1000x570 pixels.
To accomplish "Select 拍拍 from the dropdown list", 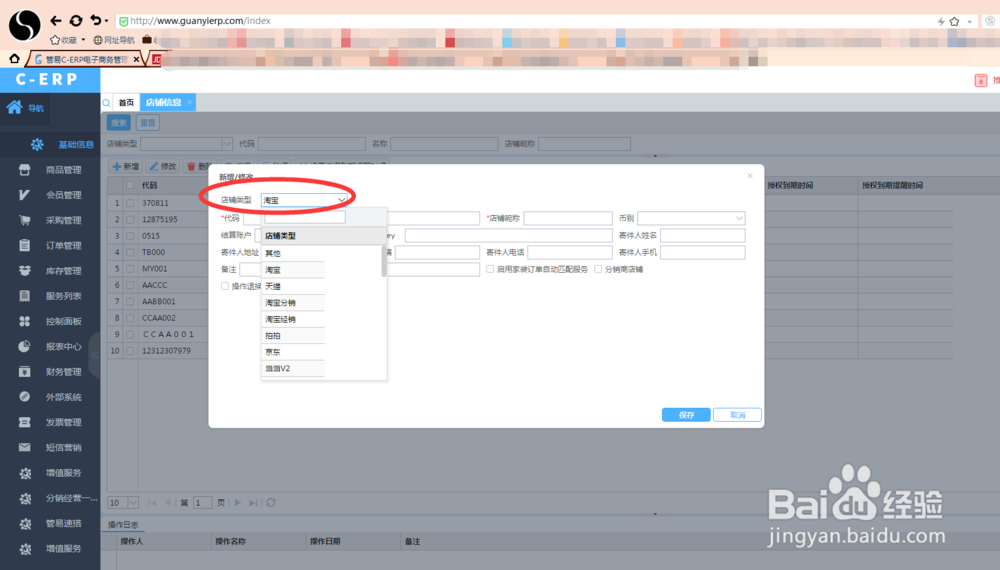I will click(293, 335).
